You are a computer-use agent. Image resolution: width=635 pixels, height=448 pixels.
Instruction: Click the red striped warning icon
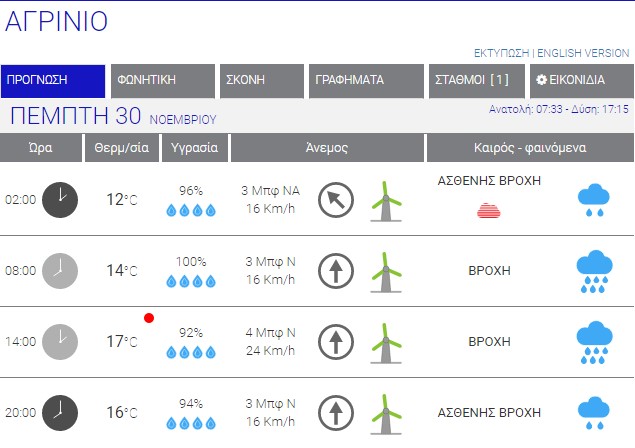pyautogui.click(x=489, y=210)
